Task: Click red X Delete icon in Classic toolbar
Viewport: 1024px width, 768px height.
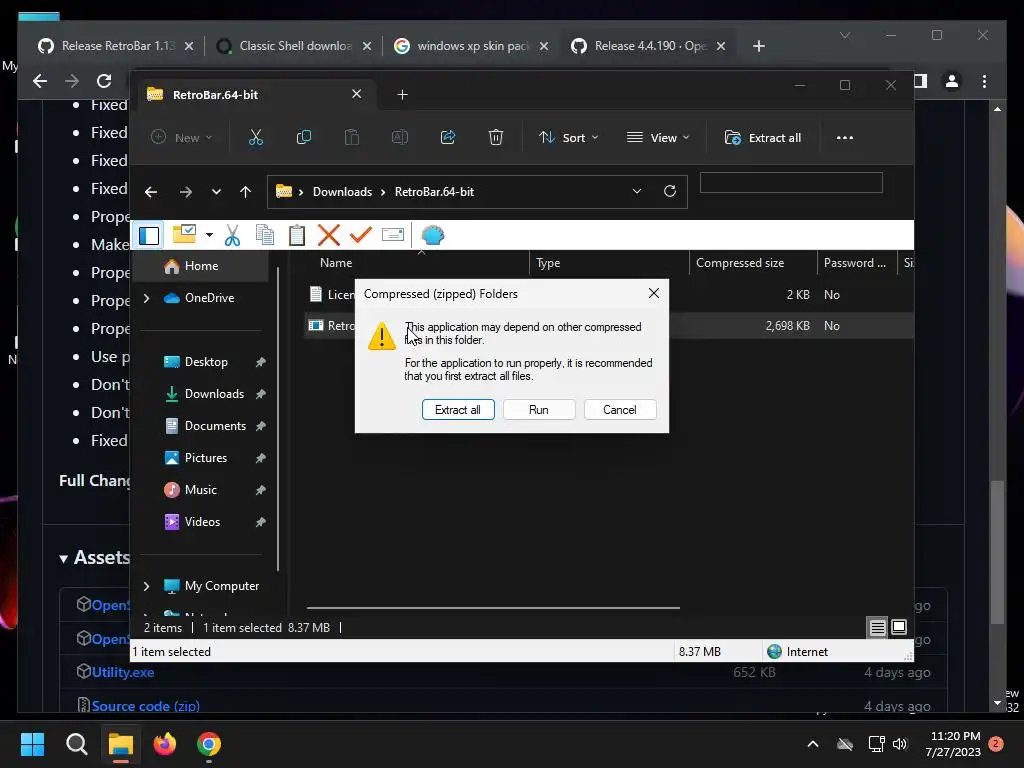Action: click(x=328, y=235)
